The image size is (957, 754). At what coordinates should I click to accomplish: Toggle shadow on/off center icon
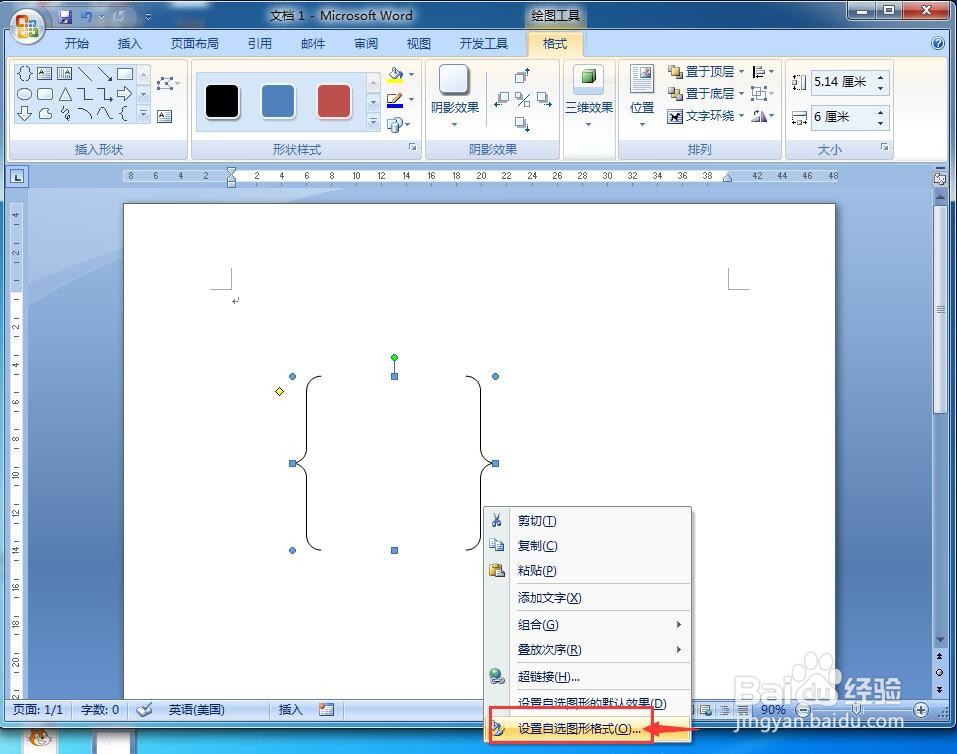coord(522,100)
